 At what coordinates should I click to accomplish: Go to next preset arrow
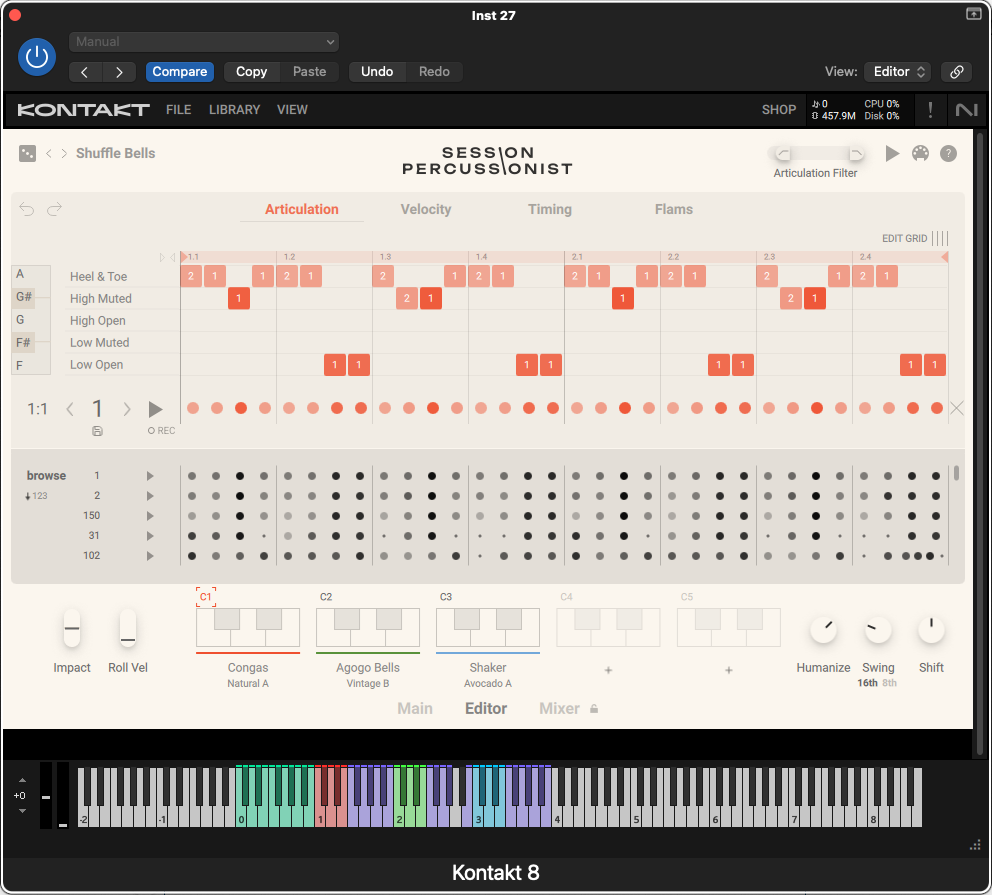[x=119, y=72]
